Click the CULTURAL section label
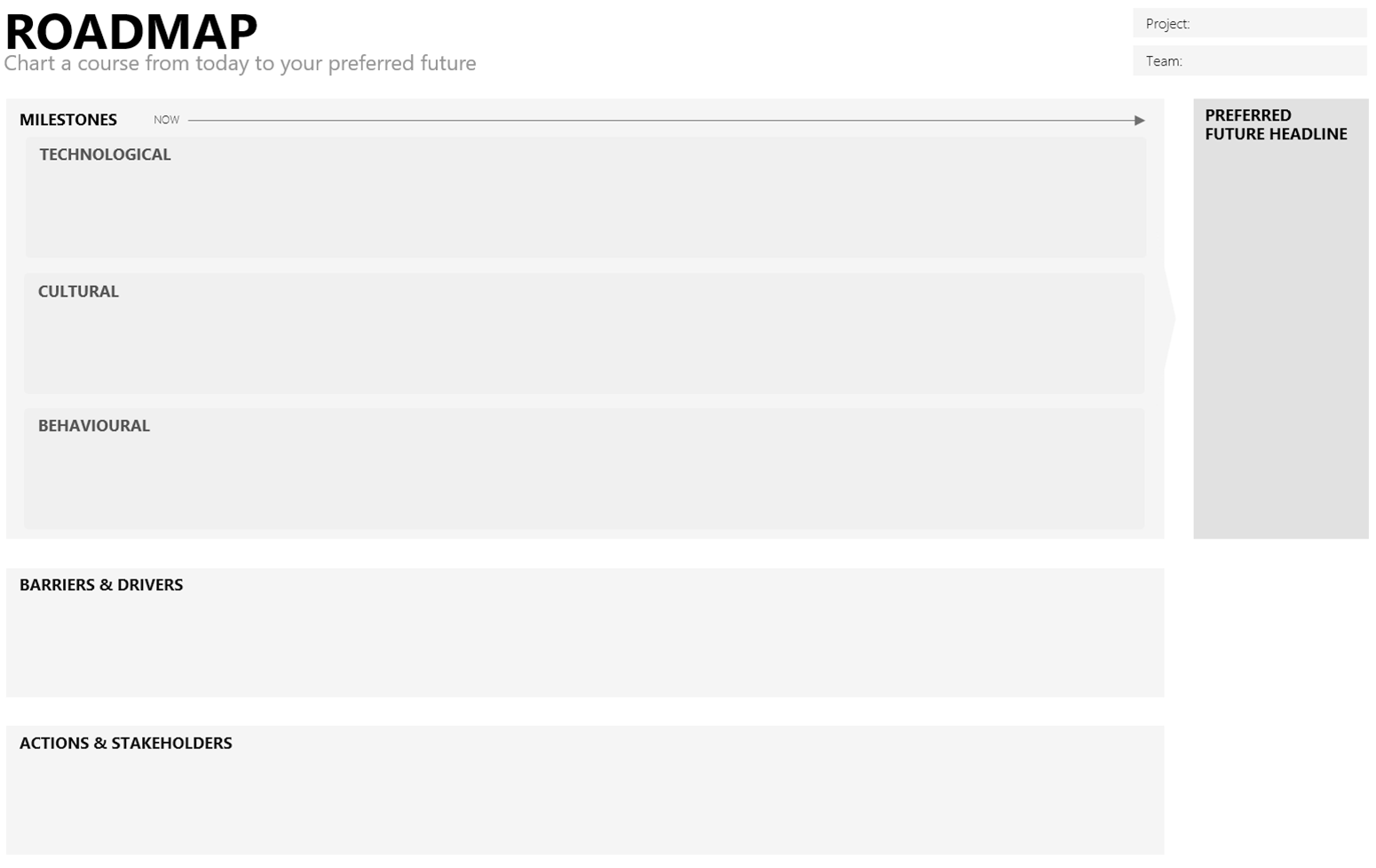Image resolution: width=1376 pixels, height=868 pixels. (78, 291)
